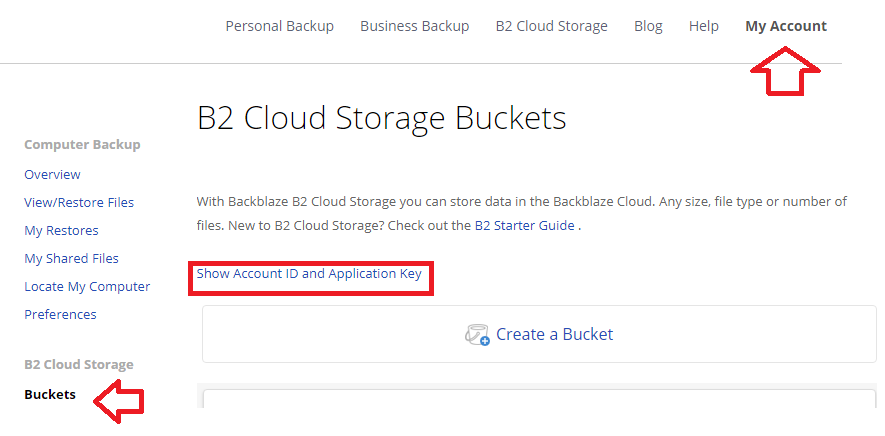
Task: Click the Create a Bucket text link
Action: [554, 334]
